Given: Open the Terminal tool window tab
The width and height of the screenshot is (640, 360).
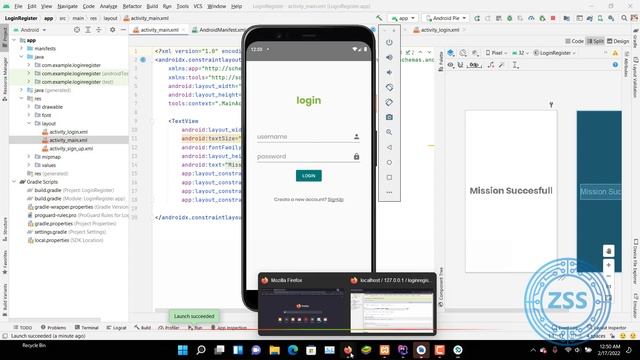Looking at the screenshot, I should (87, 327).
